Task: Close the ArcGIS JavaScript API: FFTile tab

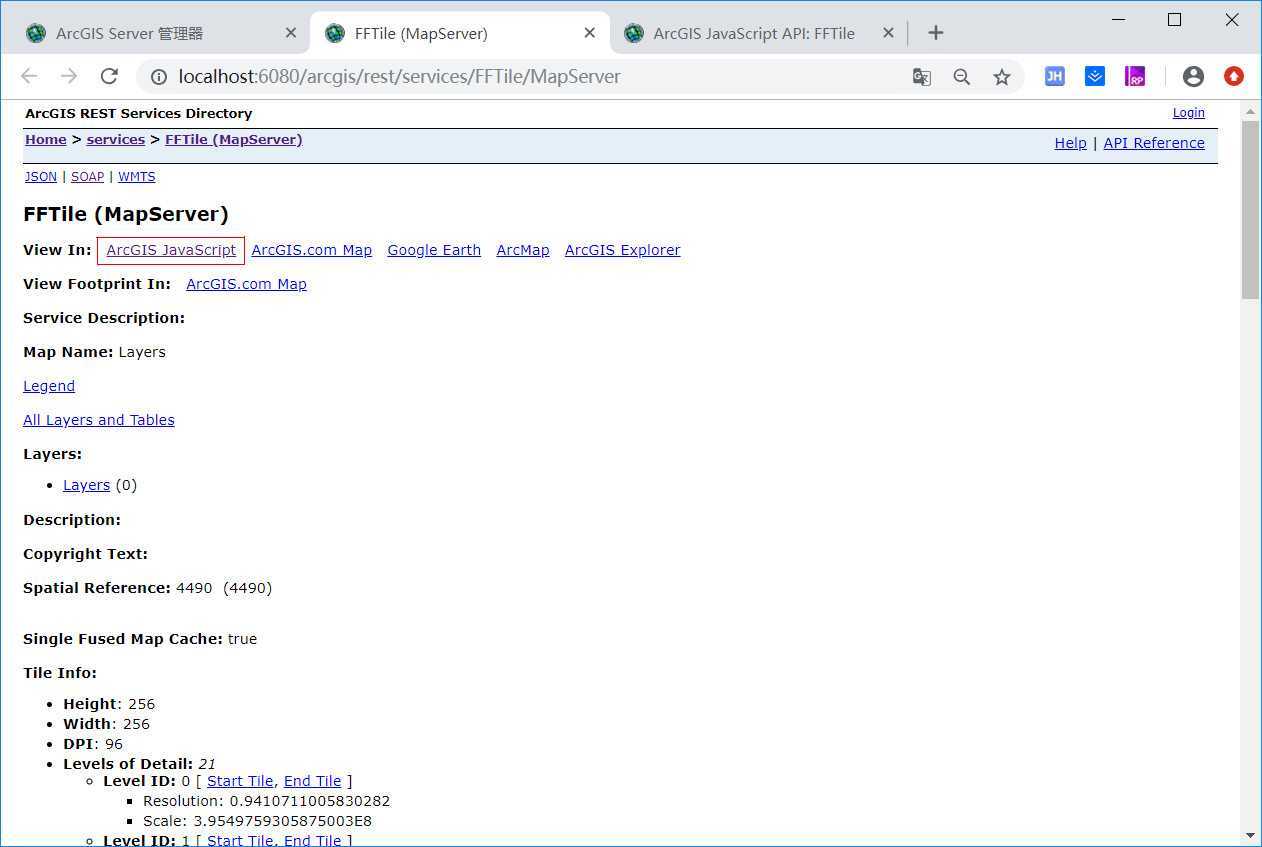Action: (x=888, y=33)
